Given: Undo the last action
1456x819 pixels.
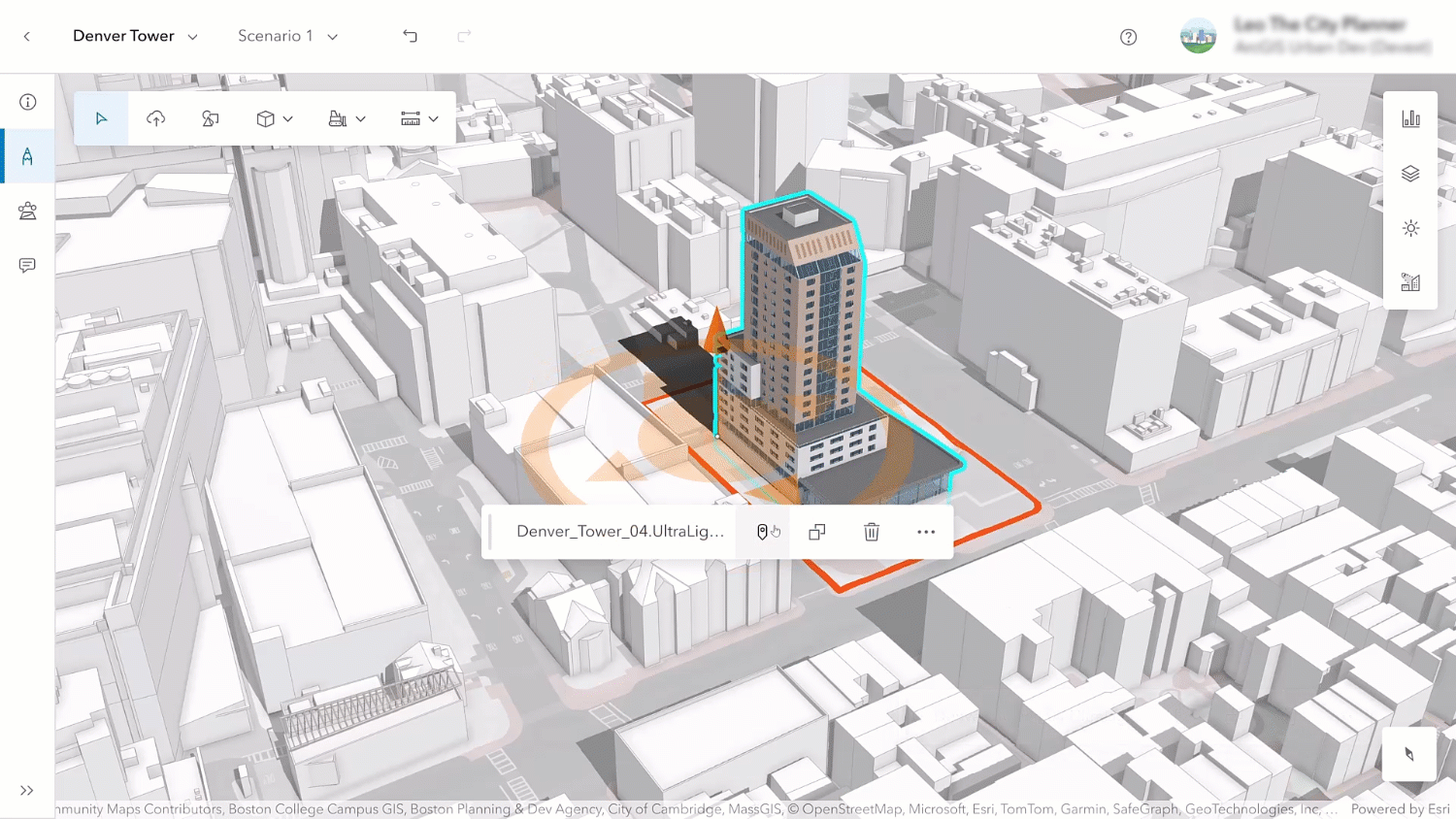Looking at the screenshot, I should click(410, 36).
